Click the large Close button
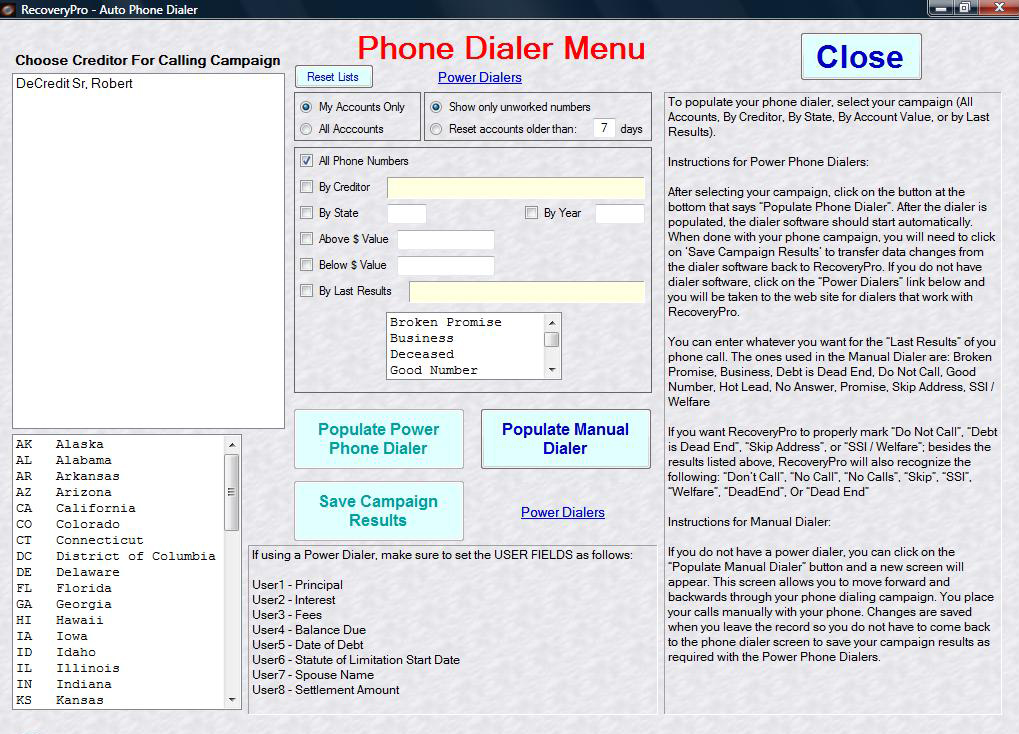 (x=860, y=57)
